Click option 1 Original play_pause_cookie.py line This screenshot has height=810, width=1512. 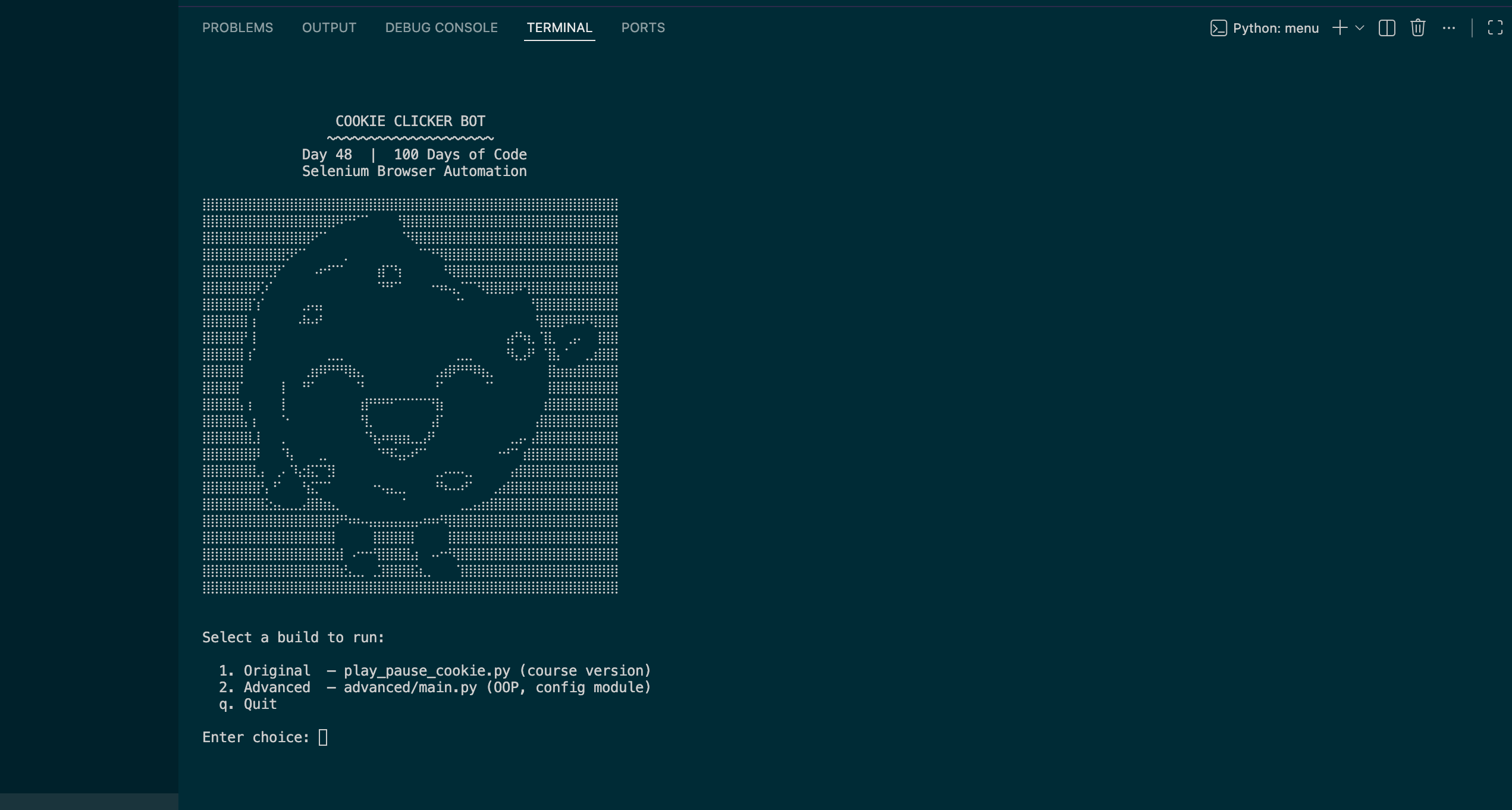pos(435,671)
